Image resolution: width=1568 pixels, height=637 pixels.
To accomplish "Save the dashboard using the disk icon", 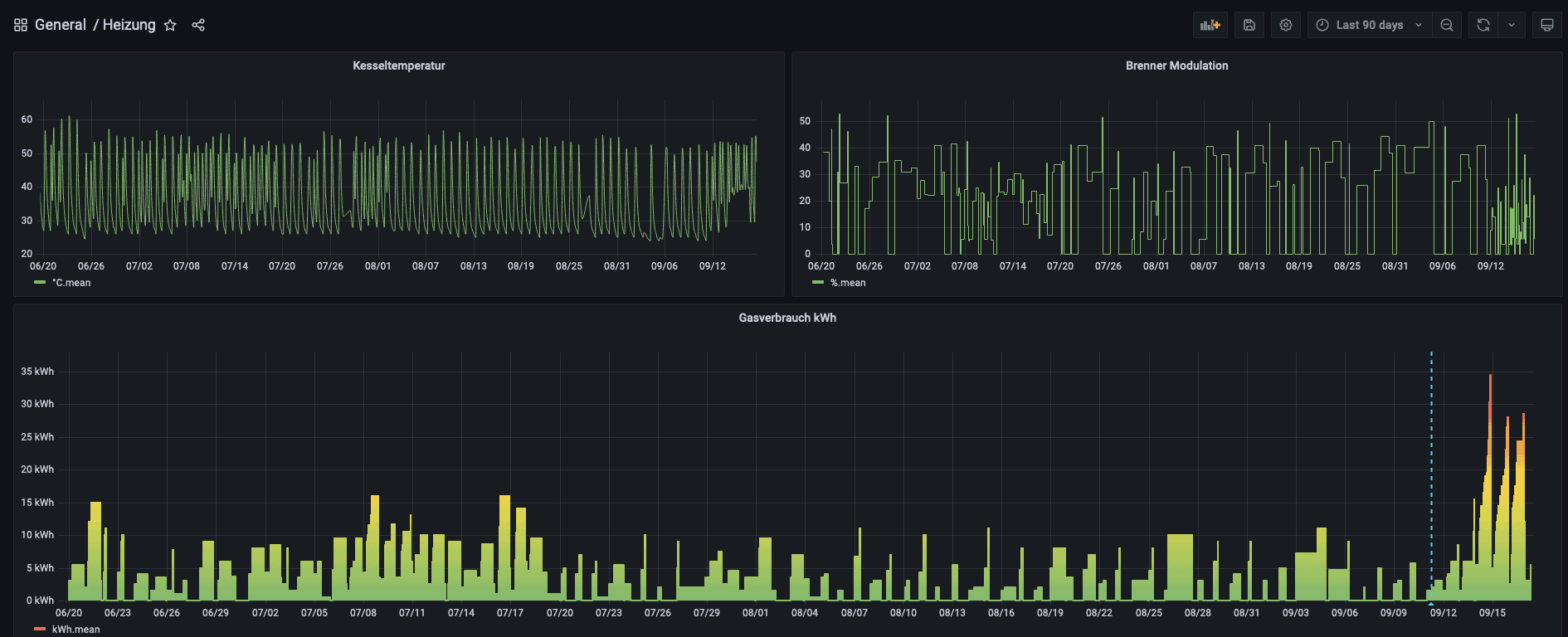I will (x=1249, y=25).
